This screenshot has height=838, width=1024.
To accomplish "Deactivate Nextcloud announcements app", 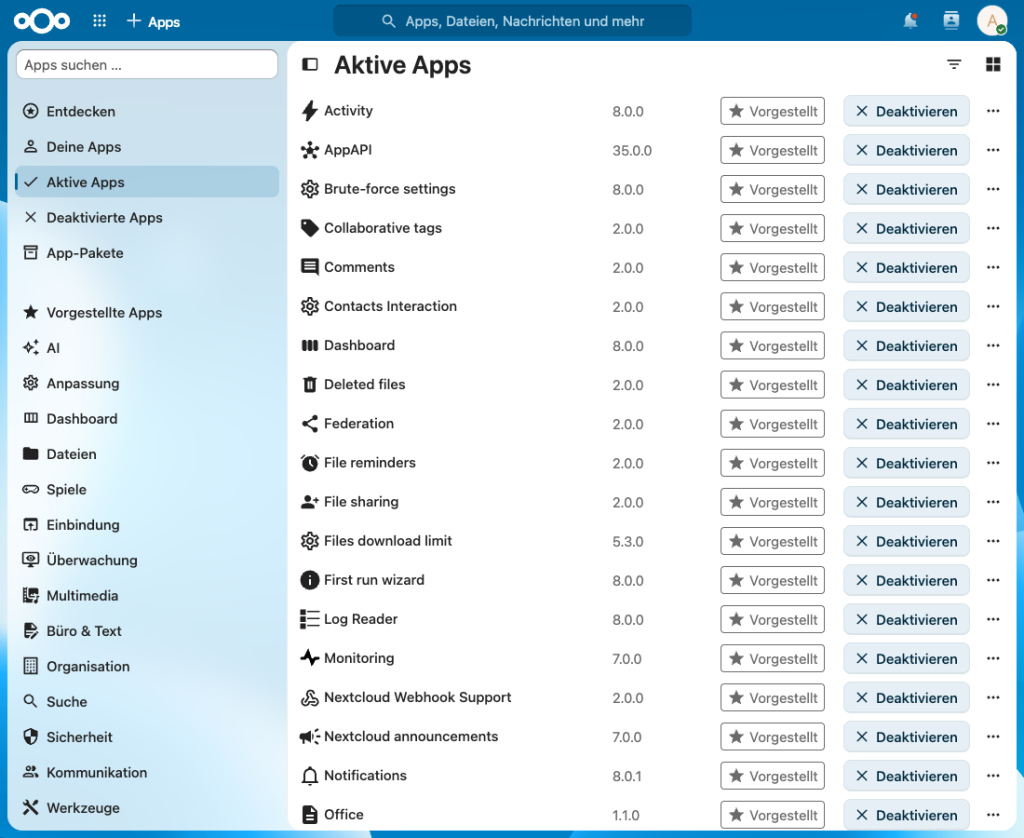I will click(x=906, y=737).
